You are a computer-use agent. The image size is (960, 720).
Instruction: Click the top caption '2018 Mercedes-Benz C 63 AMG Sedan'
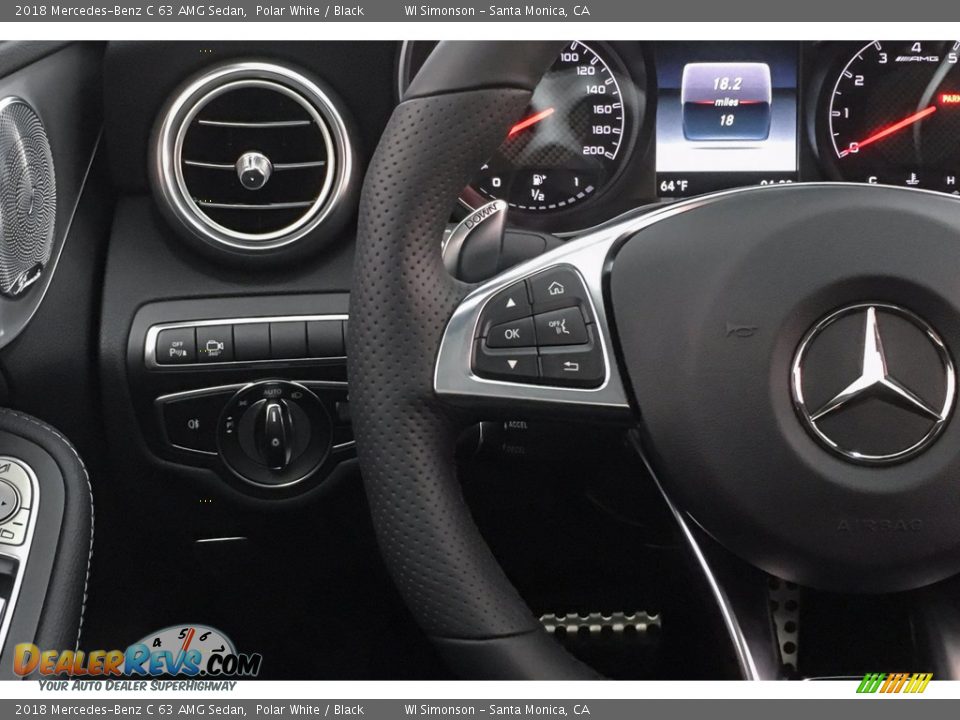coord(130,10)
